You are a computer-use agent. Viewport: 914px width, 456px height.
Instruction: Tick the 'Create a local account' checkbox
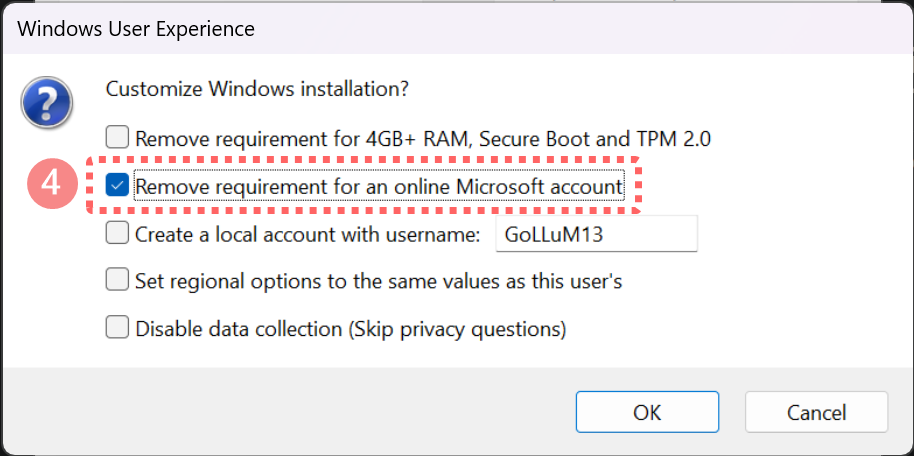coord(118,233)
